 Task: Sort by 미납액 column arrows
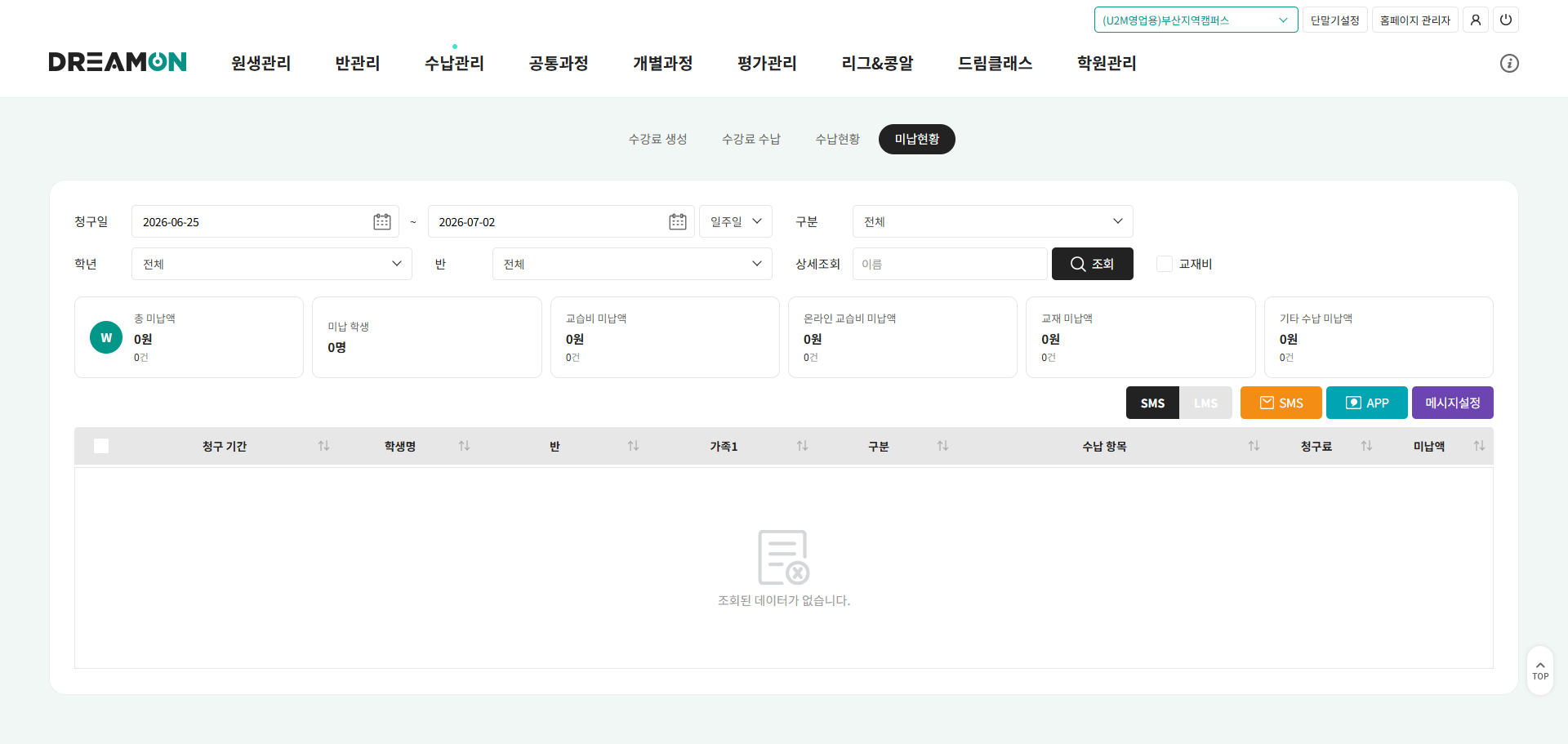[x=1479, y=446]
